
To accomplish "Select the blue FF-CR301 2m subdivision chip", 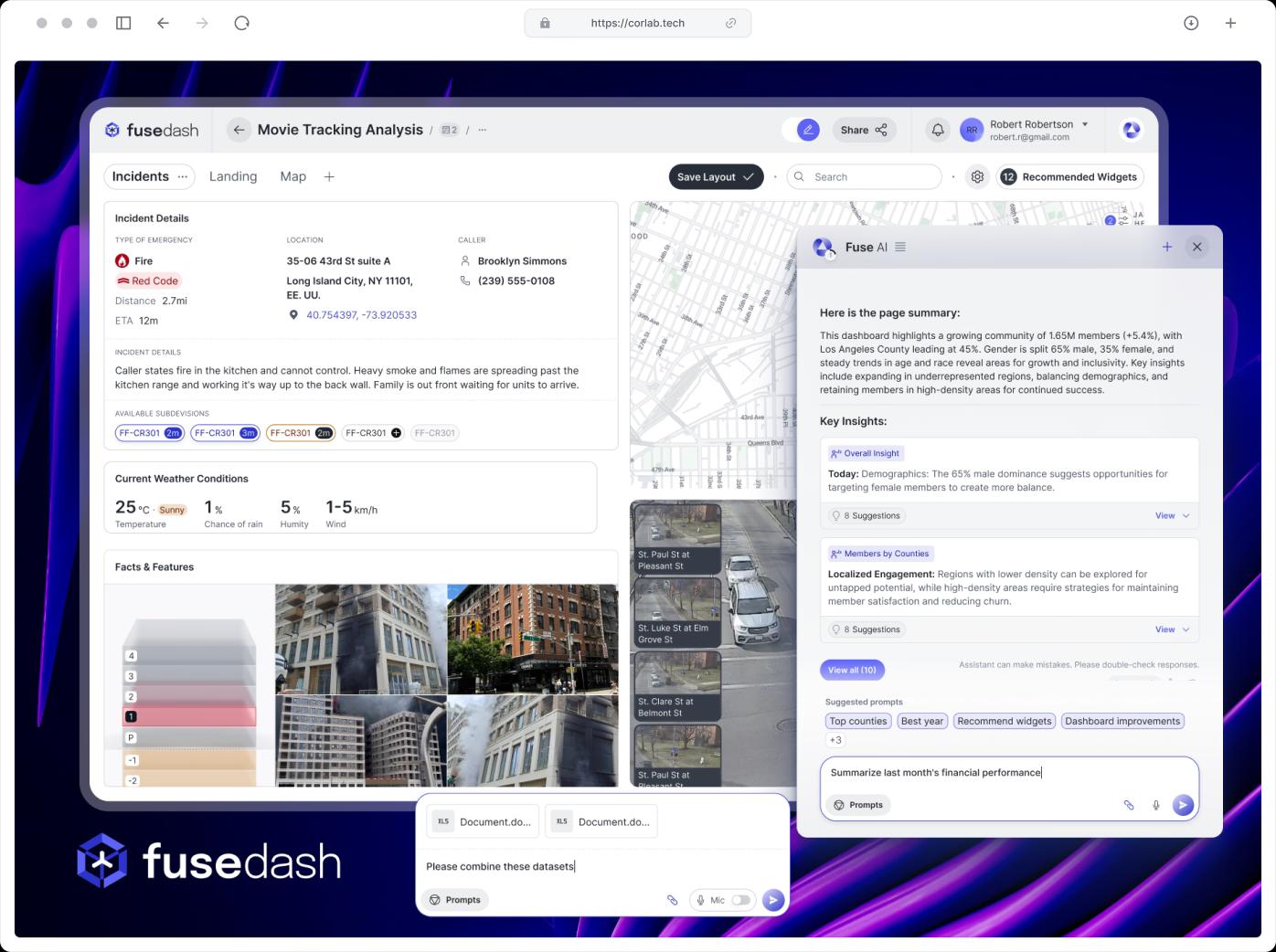I will [x=149, y=433].
